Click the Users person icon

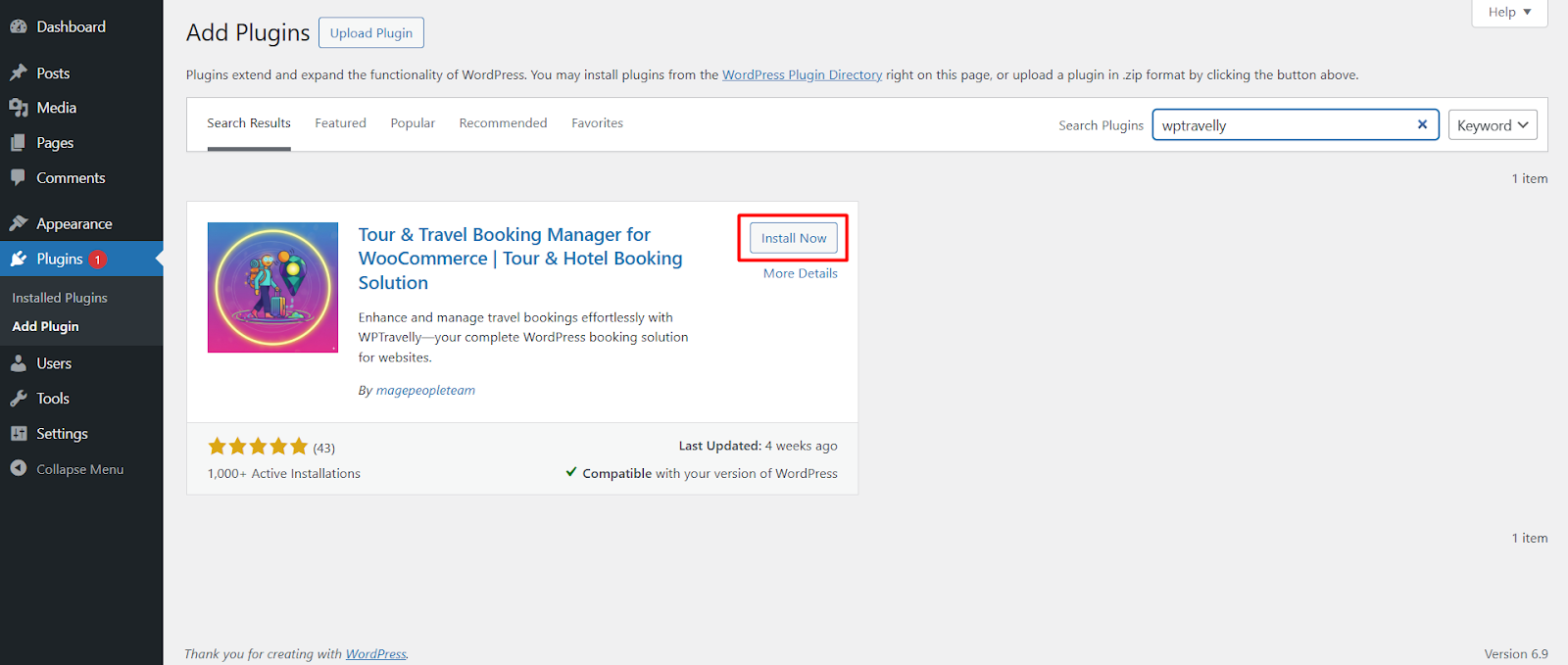point(18,363)
